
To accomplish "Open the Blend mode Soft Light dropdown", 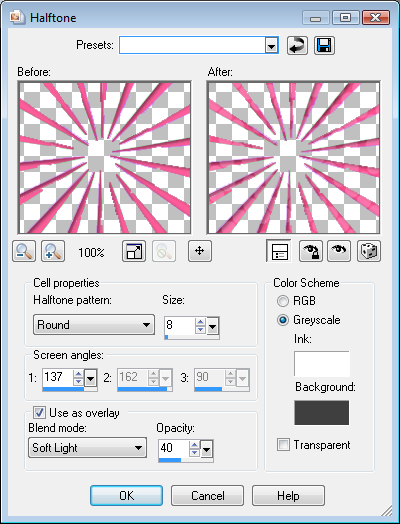I will click(88, 447).
